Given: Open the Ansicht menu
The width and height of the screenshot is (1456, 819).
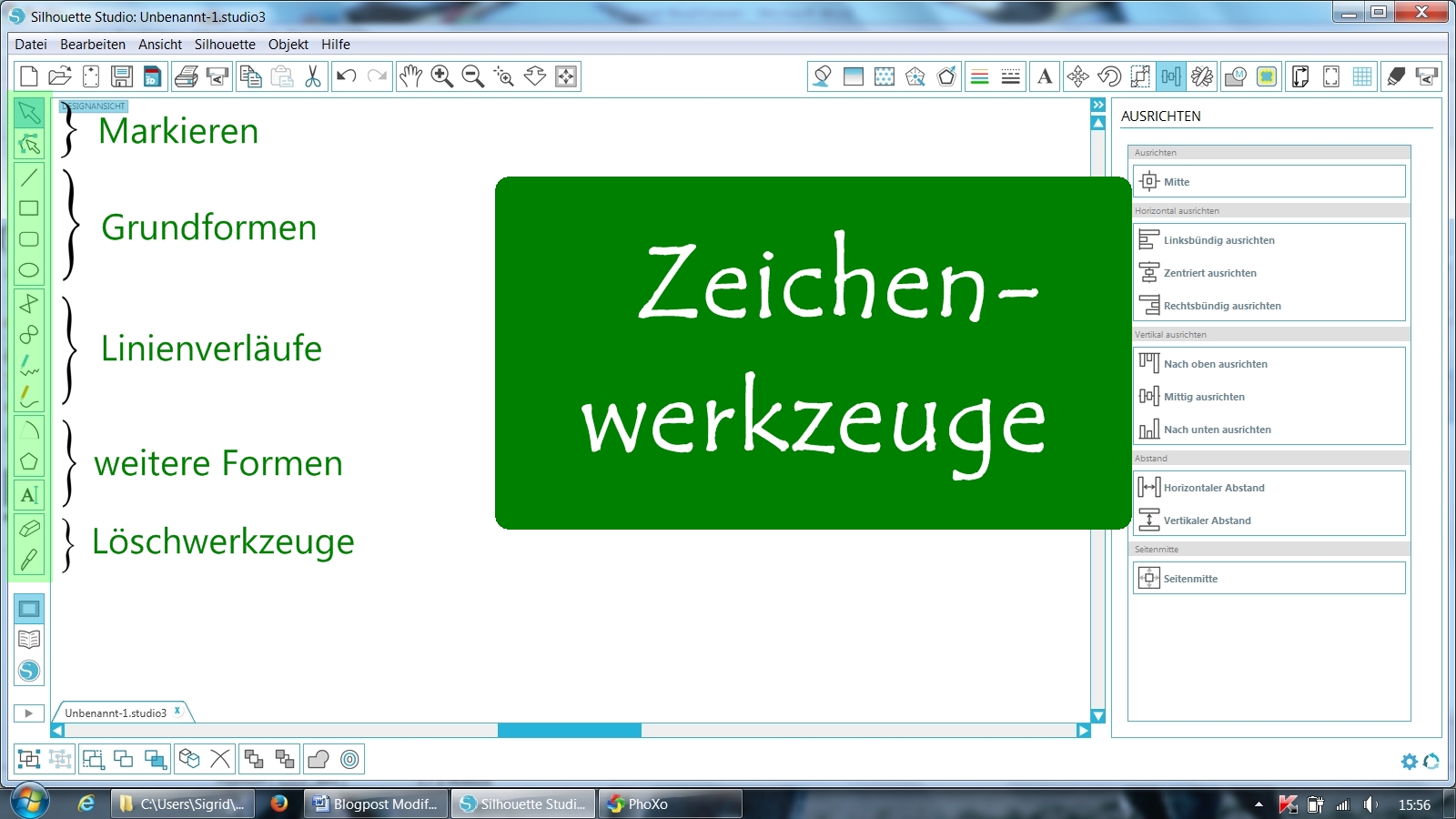Looking at the screenshot, I should point(160,44).
